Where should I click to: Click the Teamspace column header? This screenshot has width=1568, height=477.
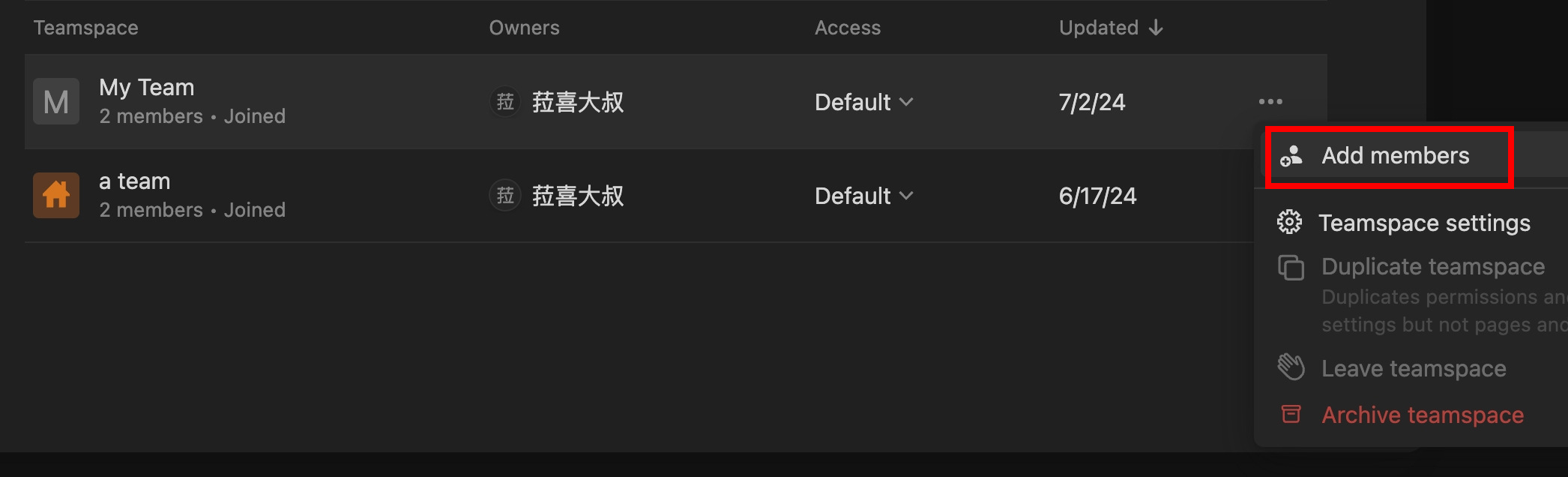(85, 28)
